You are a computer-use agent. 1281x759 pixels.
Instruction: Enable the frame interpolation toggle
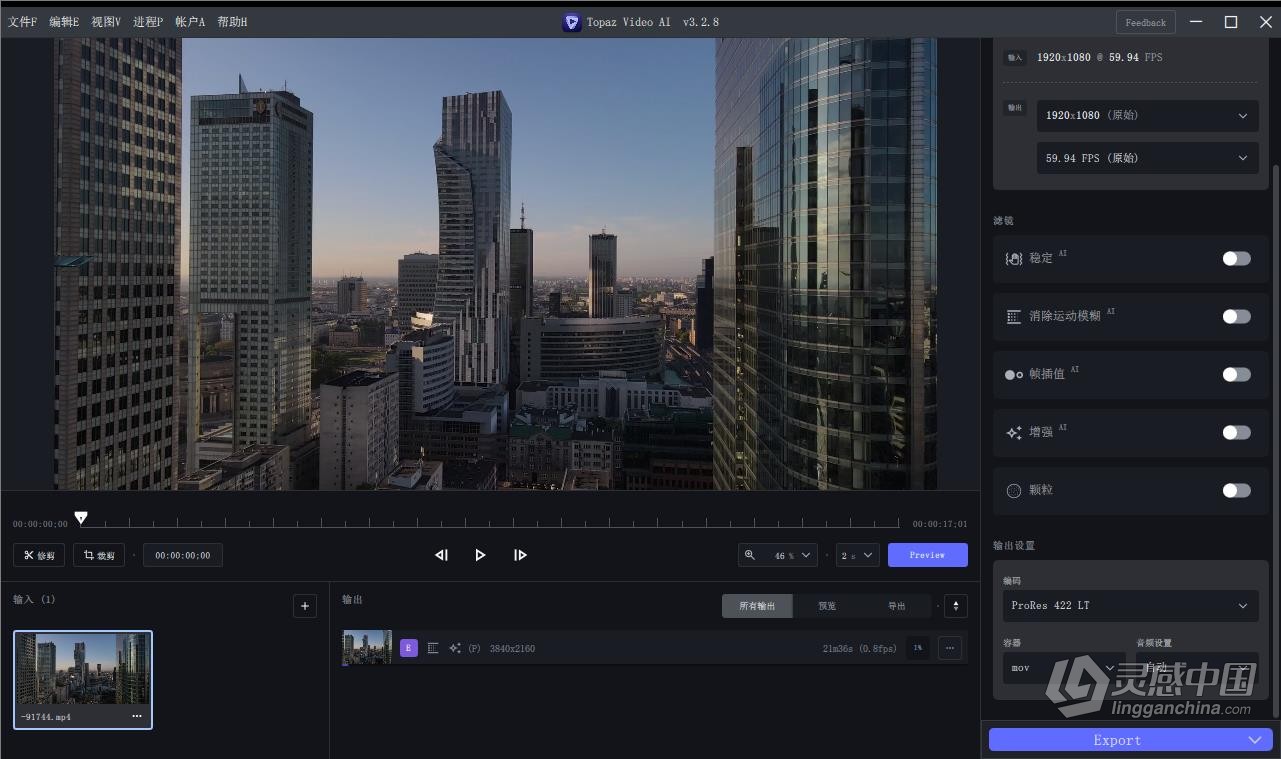click(x=1236, y=374)
